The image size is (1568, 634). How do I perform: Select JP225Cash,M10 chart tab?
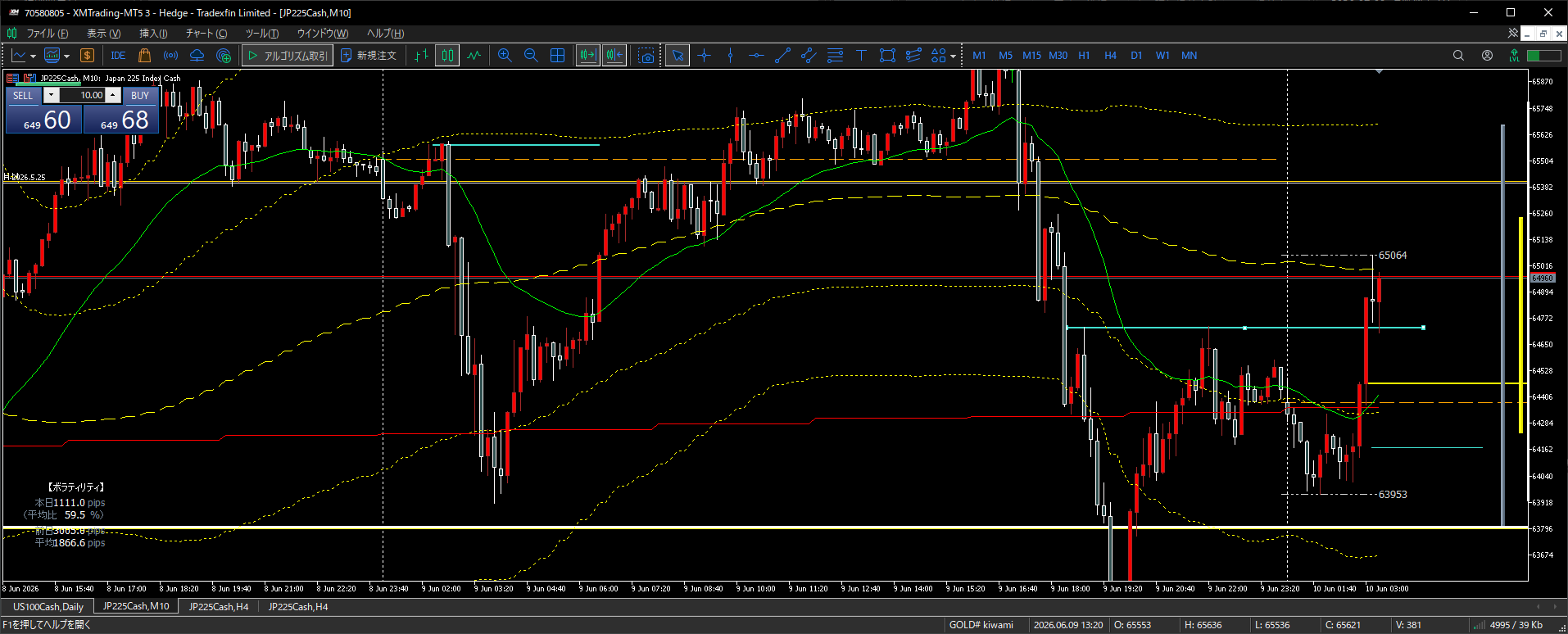click(136, 606)
